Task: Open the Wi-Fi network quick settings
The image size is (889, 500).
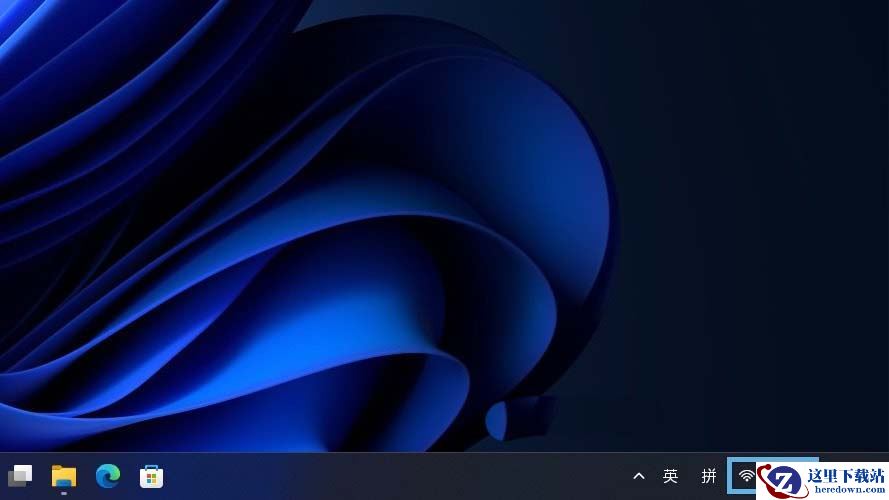Action: [747, 476]
